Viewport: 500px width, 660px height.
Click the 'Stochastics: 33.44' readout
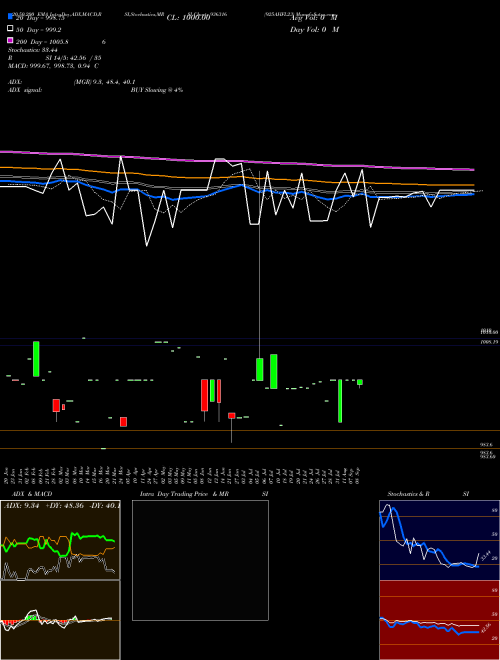32,50
